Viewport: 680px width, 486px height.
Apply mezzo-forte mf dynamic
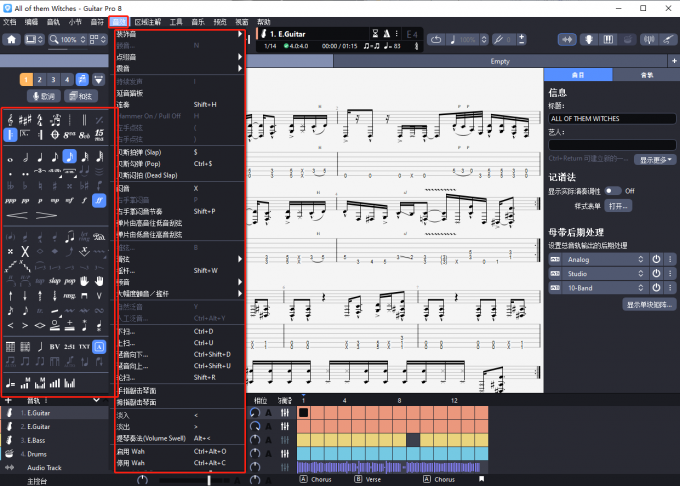[69, 201]
